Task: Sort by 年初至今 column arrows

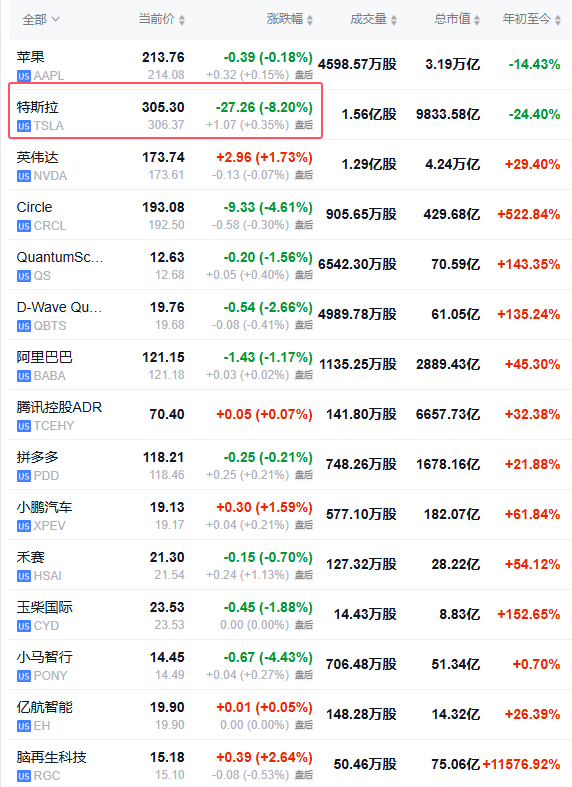Action: 558,20
